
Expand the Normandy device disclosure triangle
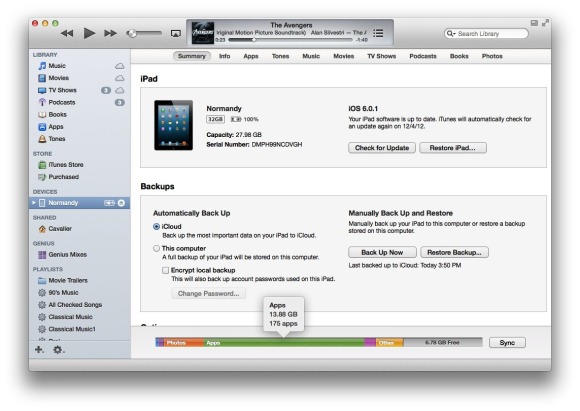click(x=34, y=203)
